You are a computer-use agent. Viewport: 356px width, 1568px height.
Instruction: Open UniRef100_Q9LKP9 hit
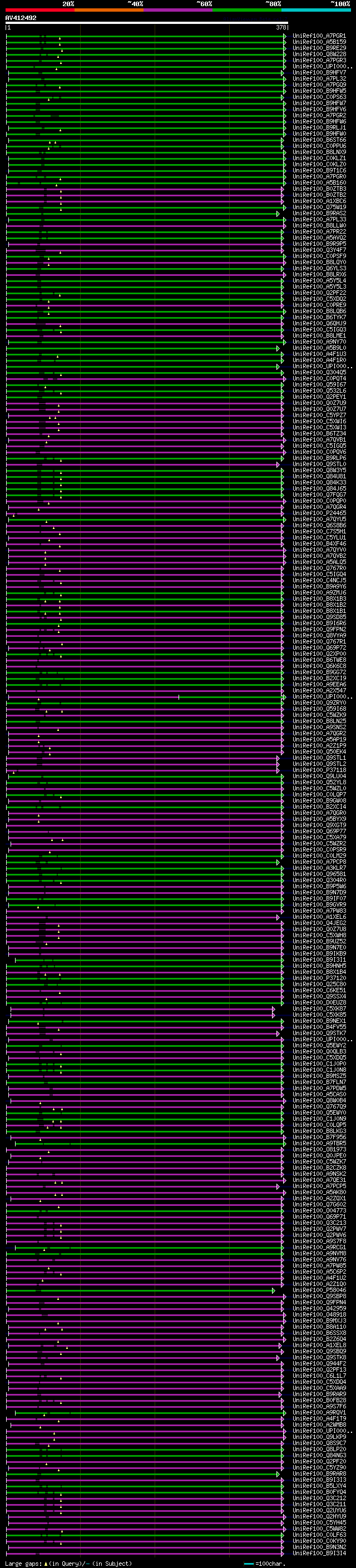[319, 1437]
